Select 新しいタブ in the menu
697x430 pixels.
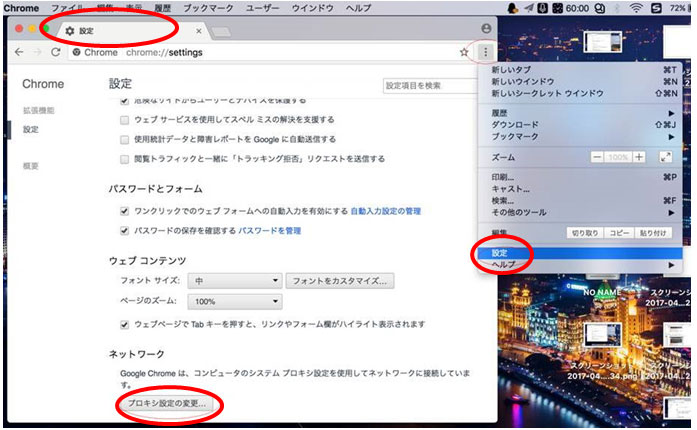(x=580, y=70)
